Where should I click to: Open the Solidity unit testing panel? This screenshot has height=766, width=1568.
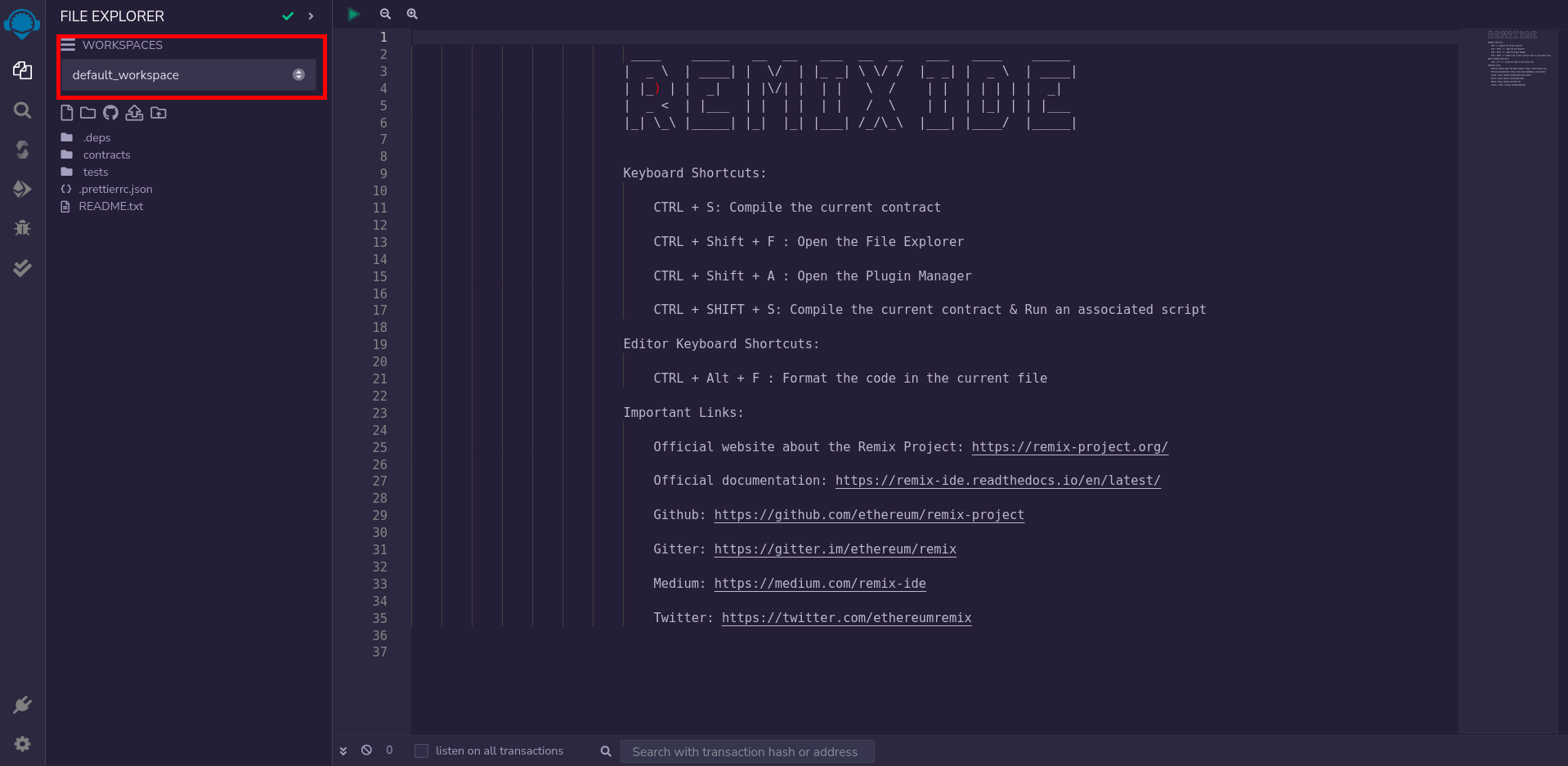tap(22, 267)
